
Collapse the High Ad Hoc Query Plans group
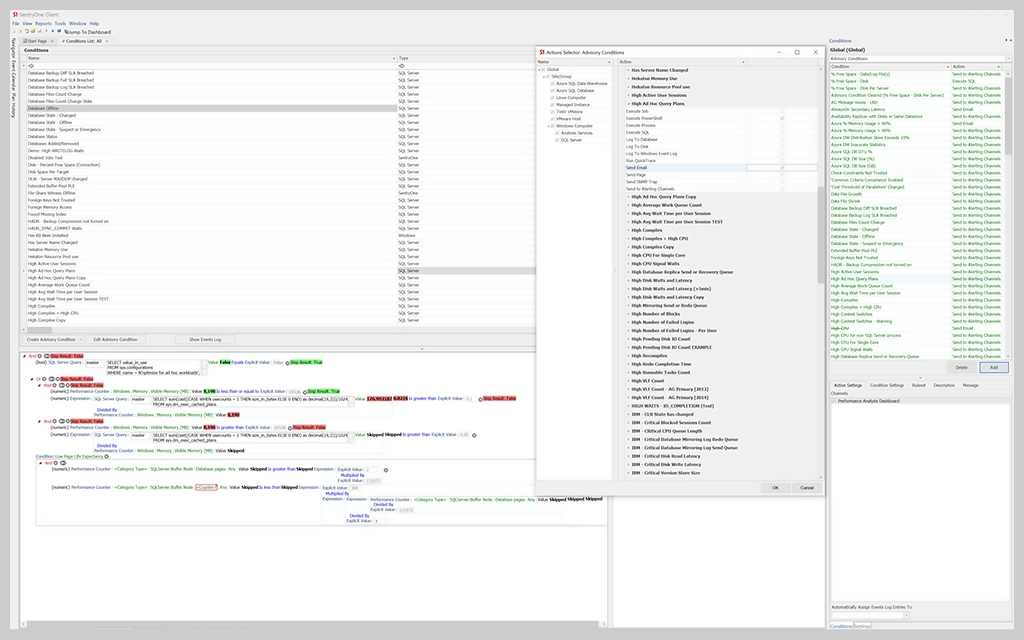tap(629, 103)
